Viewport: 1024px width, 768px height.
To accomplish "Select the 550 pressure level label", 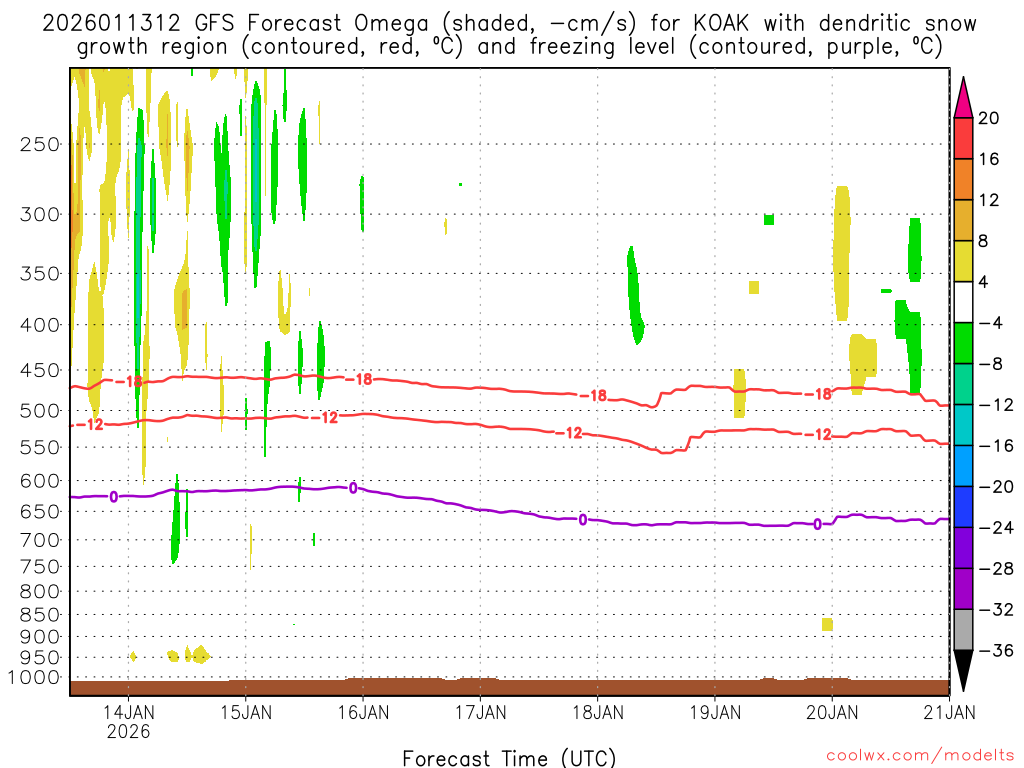I will coord(40,447).
